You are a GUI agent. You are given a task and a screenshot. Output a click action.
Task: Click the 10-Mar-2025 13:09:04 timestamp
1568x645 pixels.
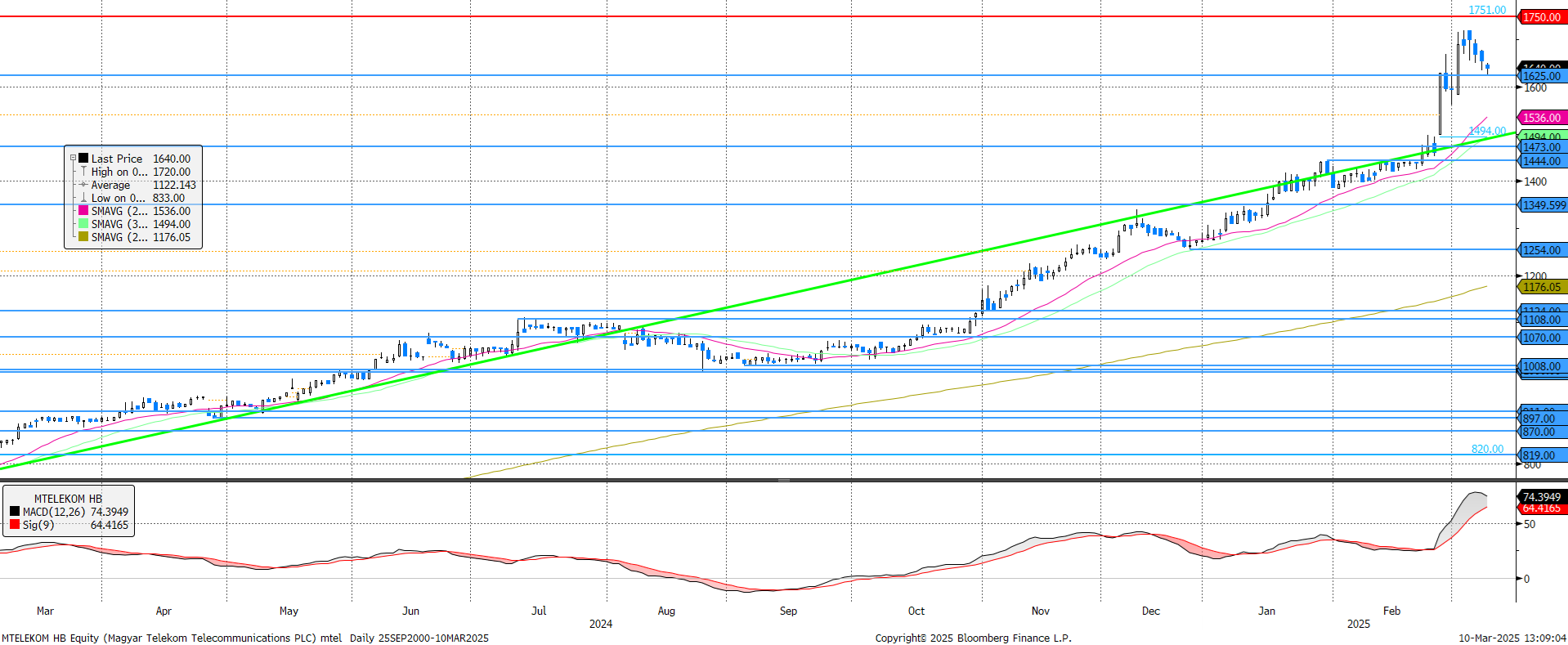1512,638
